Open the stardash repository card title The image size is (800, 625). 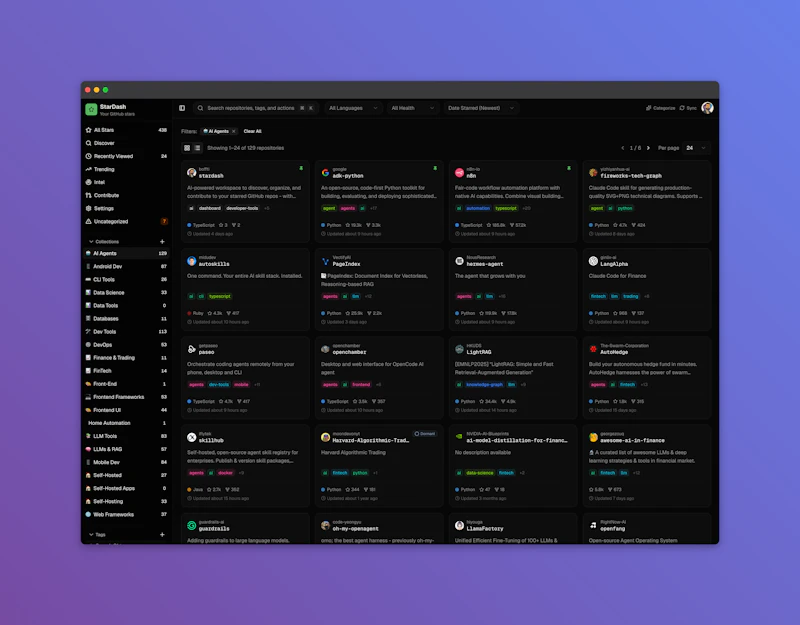click(x=211, y=176)
